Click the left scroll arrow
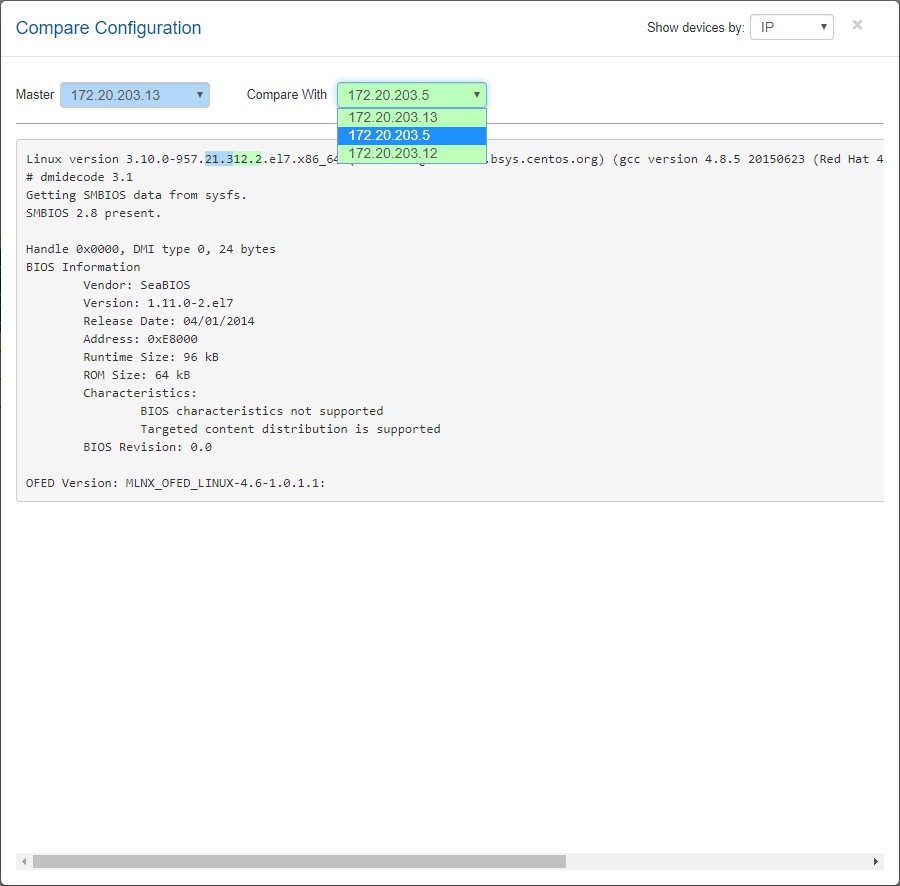 click(23, 861)
